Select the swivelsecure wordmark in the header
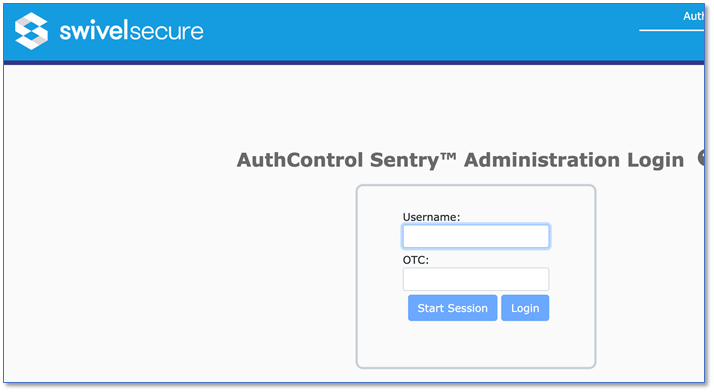714x392 pixels. (x=131, y=31)
